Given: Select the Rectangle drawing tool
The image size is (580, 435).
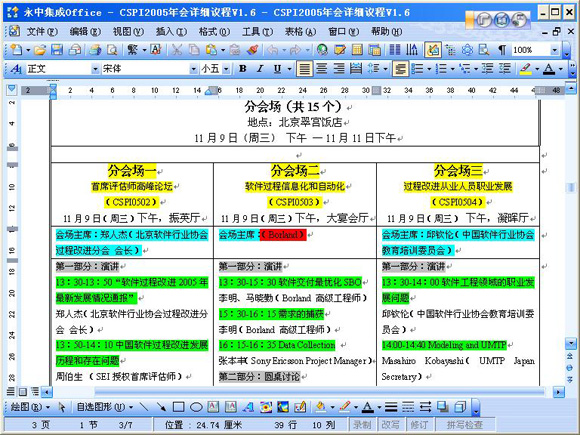Looking at the screenshot, I should coord(179,407).
